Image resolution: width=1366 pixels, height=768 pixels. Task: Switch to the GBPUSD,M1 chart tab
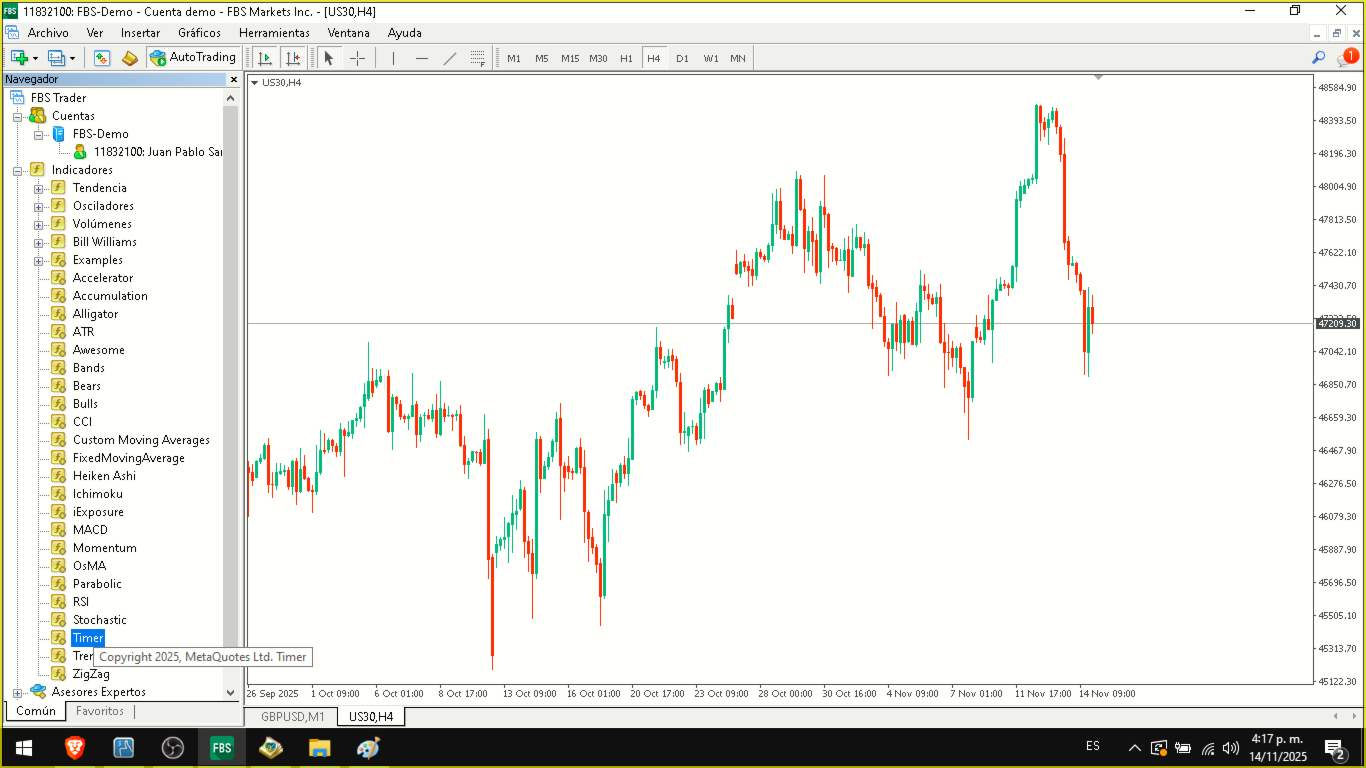click(x=293, y=717)
